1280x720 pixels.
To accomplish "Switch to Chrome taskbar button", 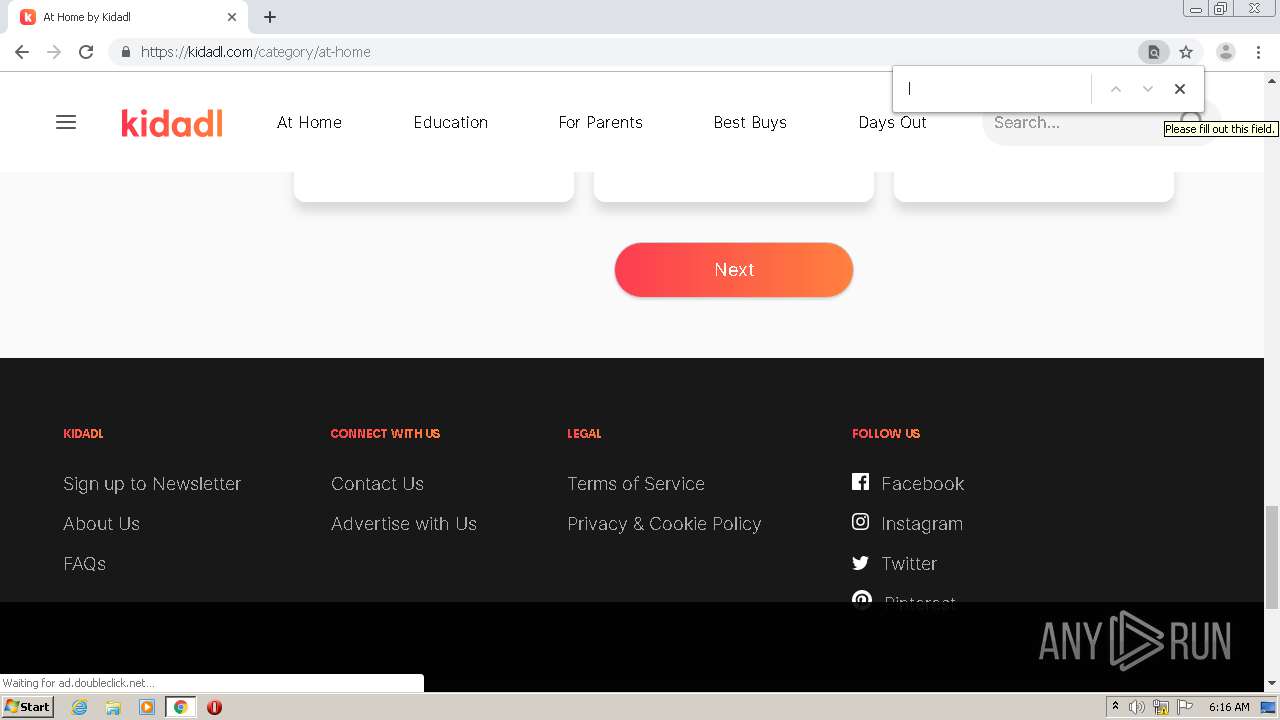I will click(x=181, y=707).
